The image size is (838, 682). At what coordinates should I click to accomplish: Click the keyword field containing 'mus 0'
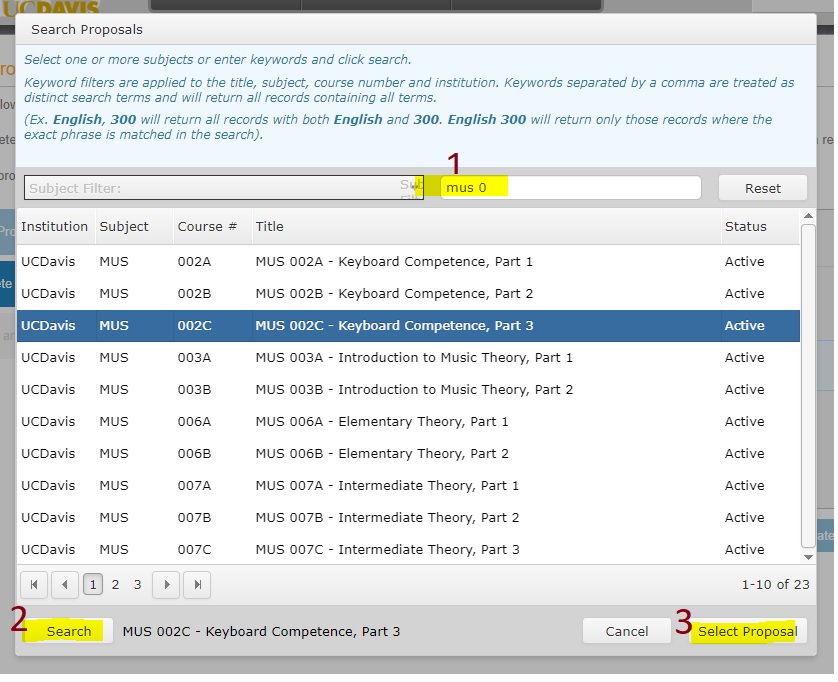tap(573, 188)
